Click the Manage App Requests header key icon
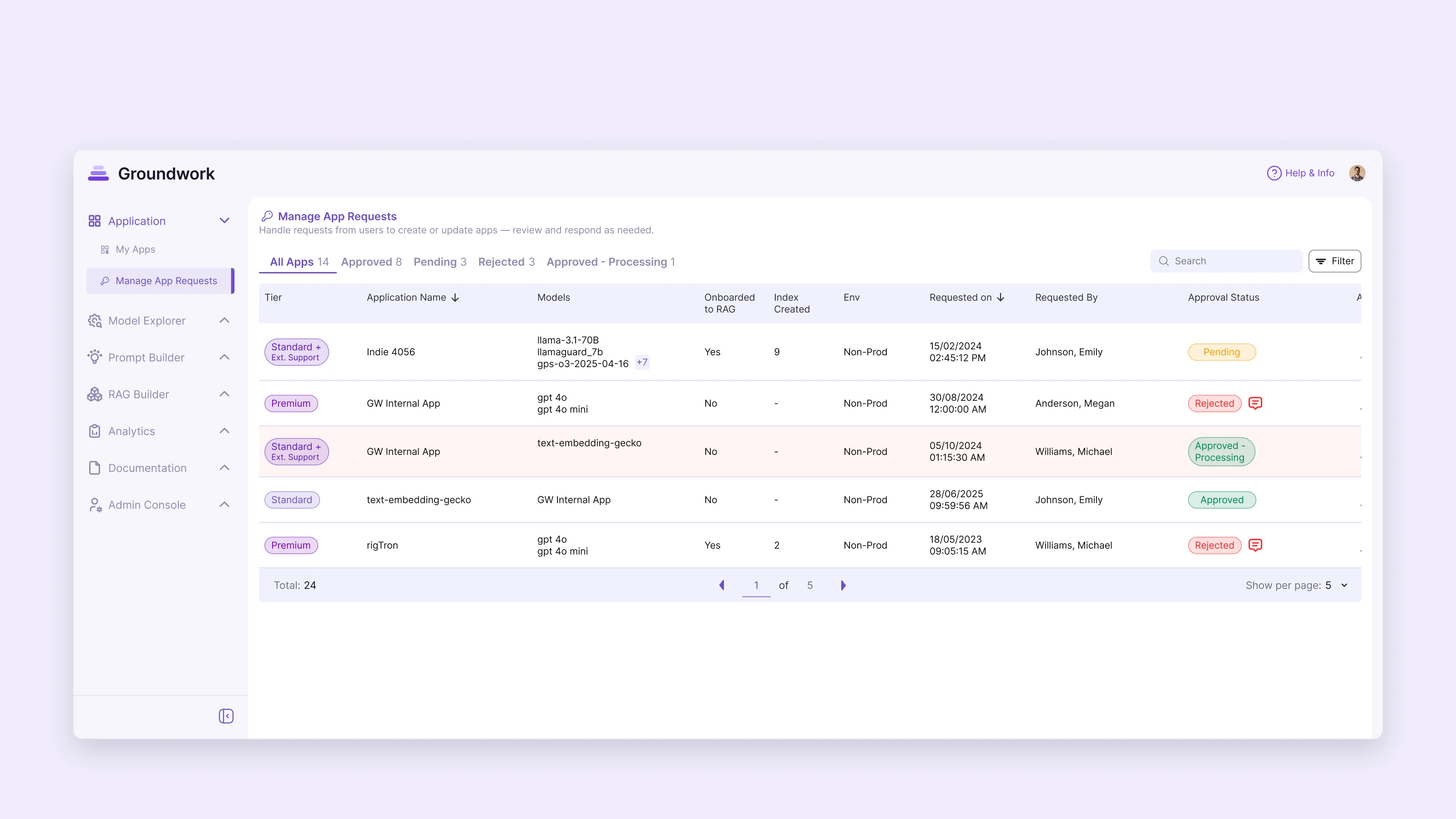The width and height of the screenshot is (1456, 819). click(x=268, y=216)
